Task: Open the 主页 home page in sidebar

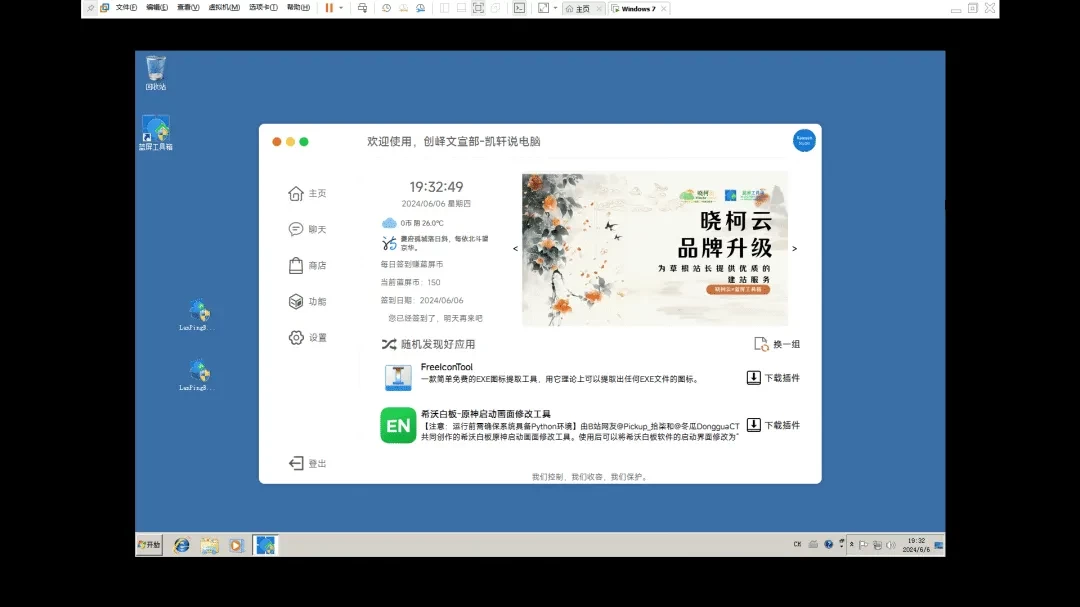Action: [307, 194]
